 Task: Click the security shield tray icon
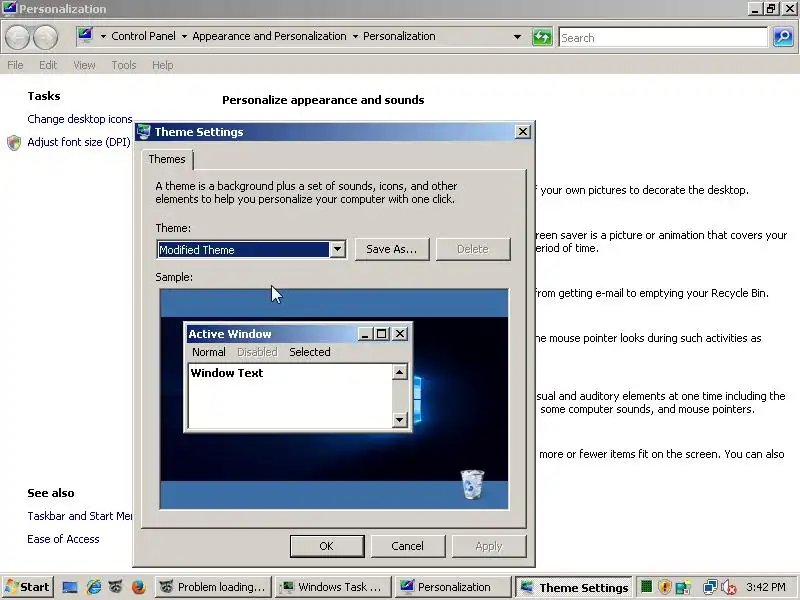pyautogui.click(x=665, y=587)
